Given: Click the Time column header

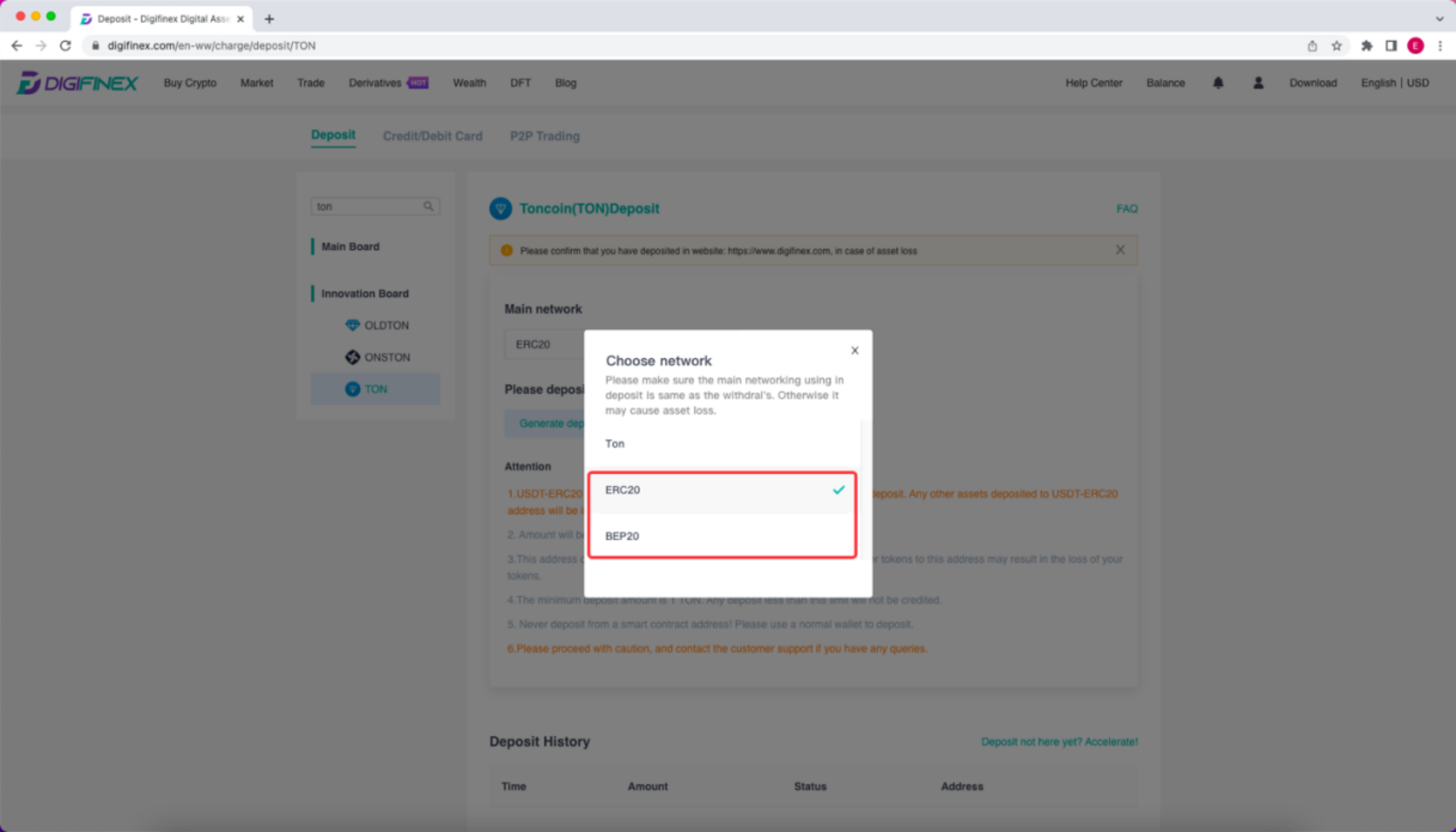Looking at the screenshot, I should click(x=513, y=786).
